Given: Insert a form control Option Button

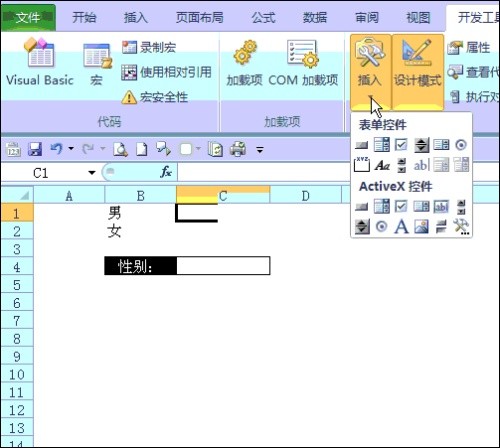Looking at the screenshot, I should [x=461, y=145].
